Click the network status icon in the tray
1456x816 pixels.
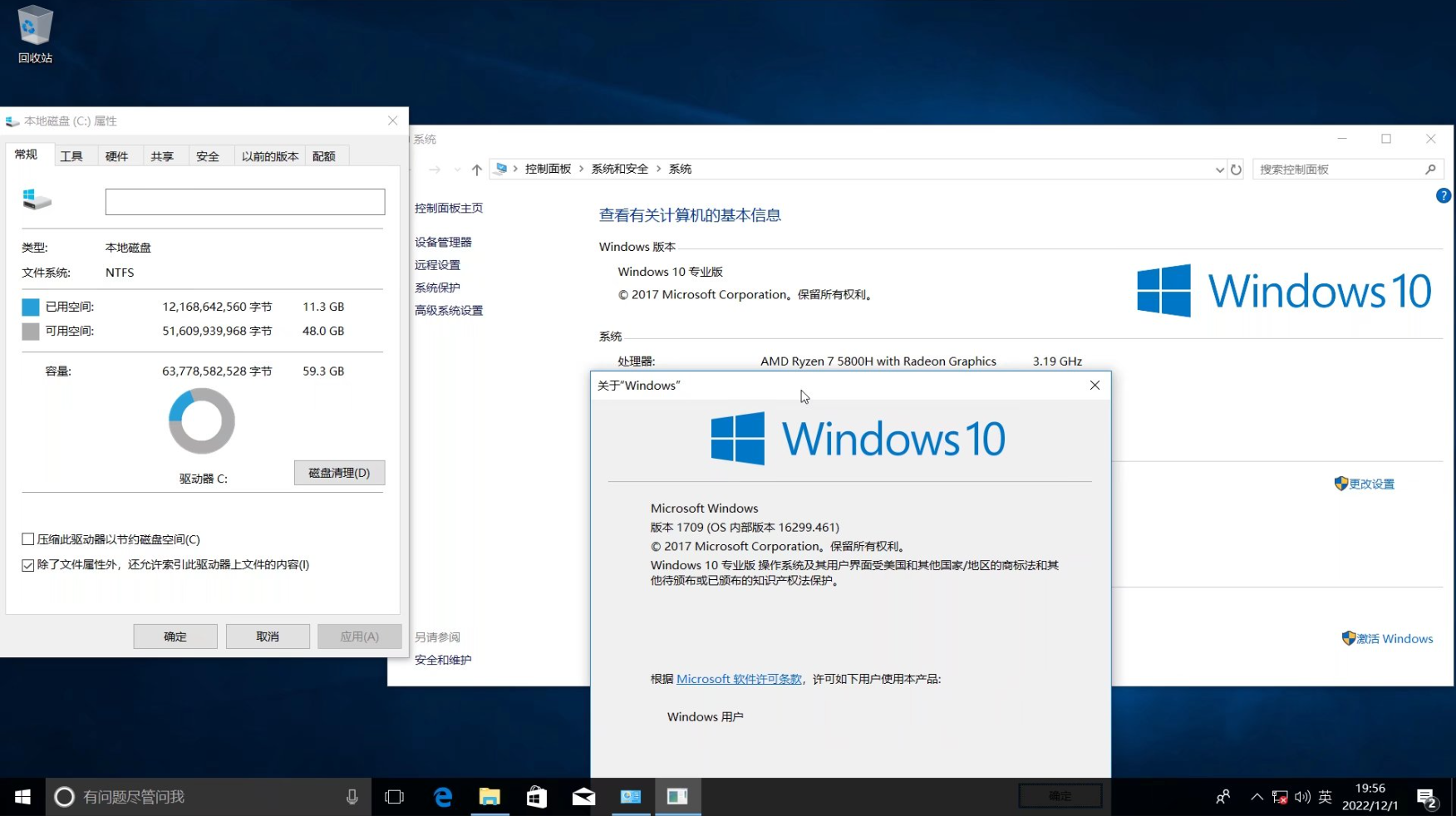click(x=1281, y=796)
